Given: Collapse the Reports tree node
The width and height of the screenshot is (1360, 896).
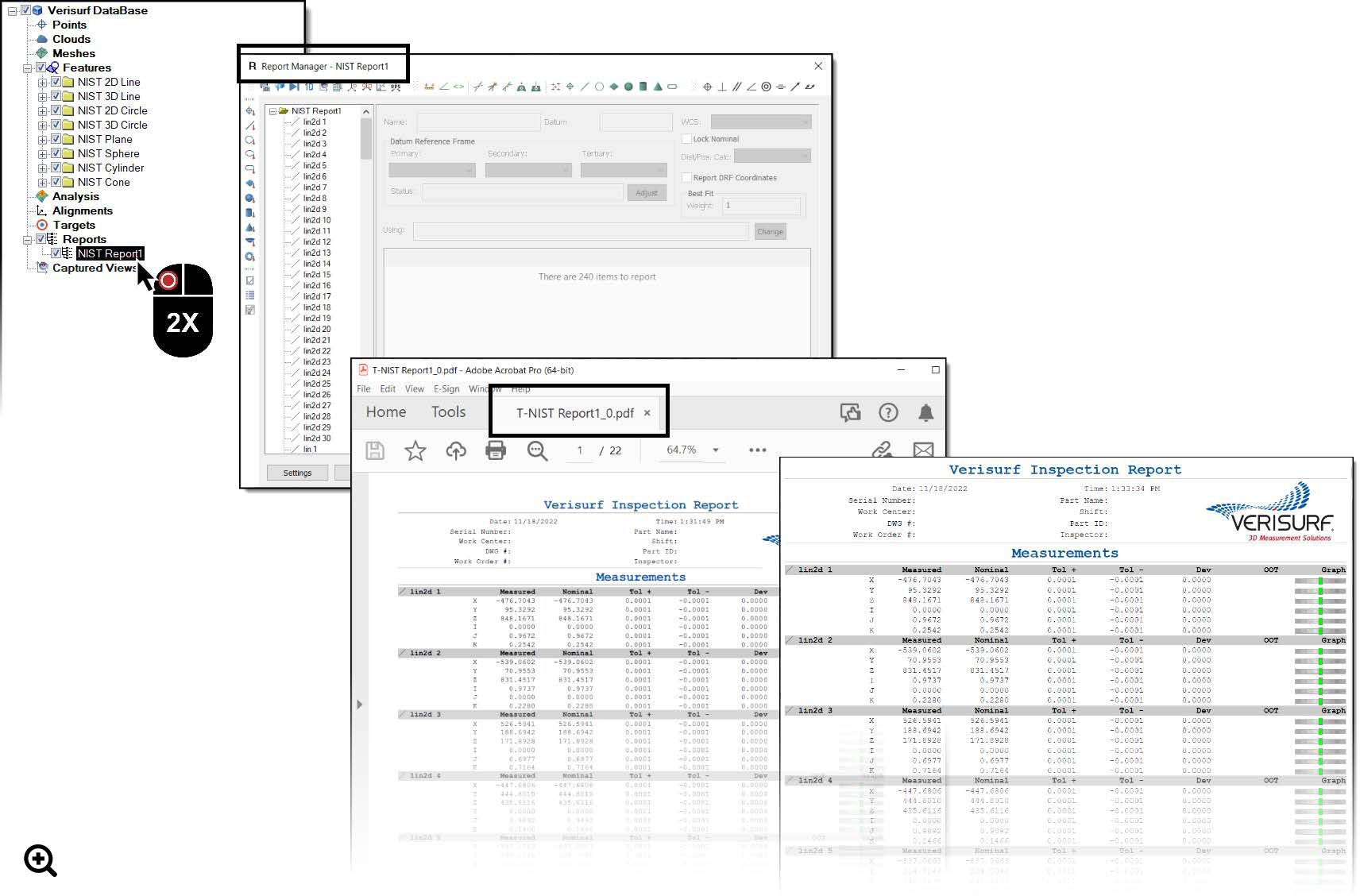Looking at the screenshot, I should coord(27,239).
